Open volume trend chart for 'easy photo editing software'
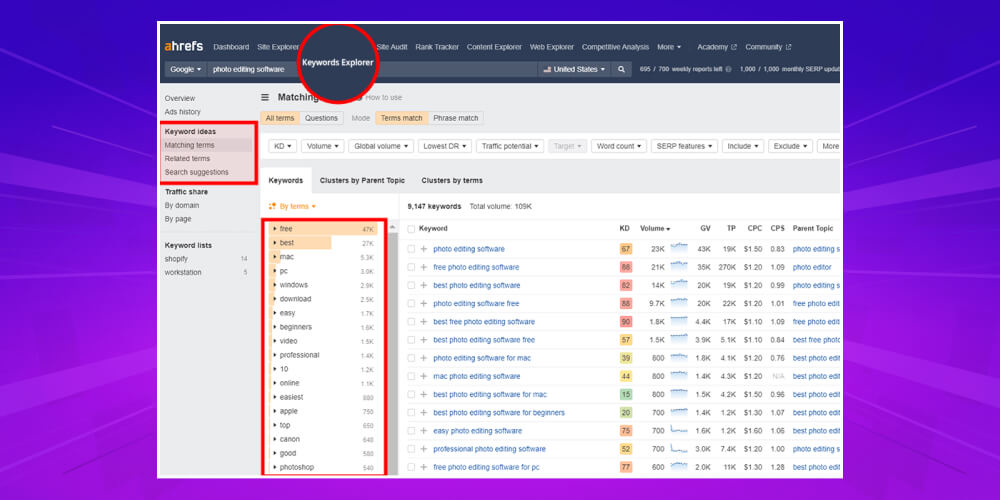Viewport: 1000px width, 500px height. pyautogui.click(x=679, y=430)
